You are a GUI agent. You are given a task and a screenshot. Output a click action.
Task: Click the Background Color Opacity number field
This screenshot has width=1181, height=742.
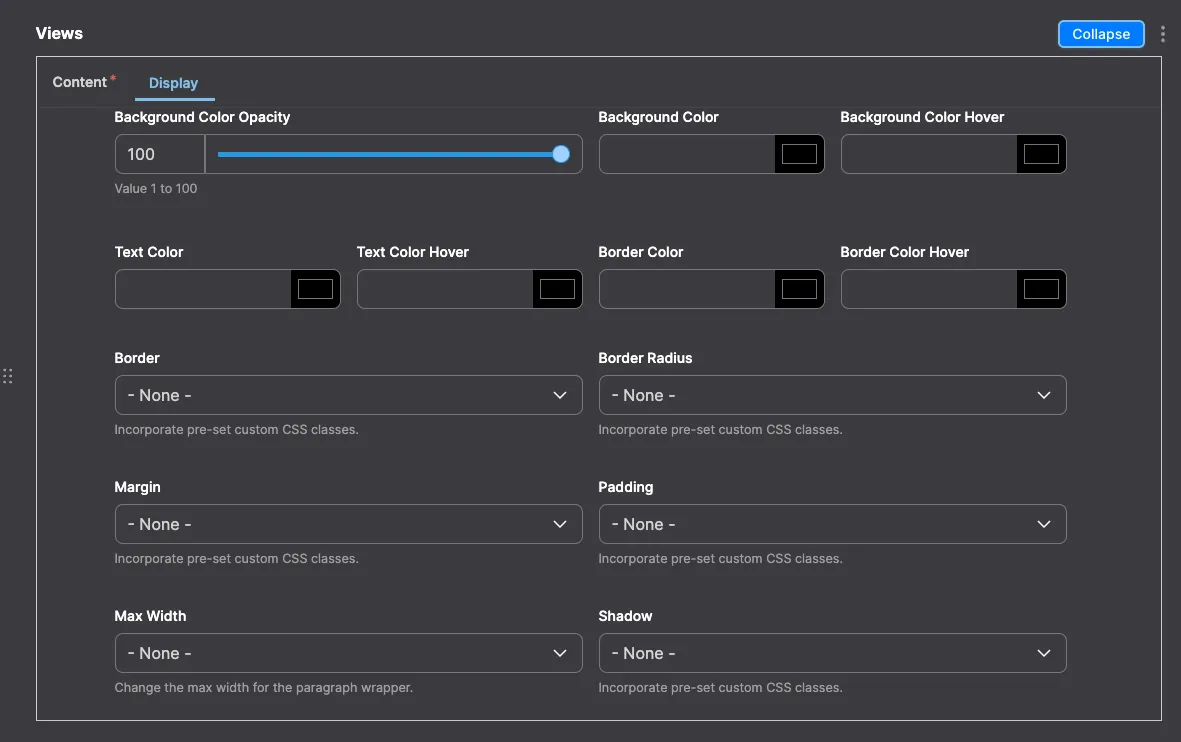(160, 154)
